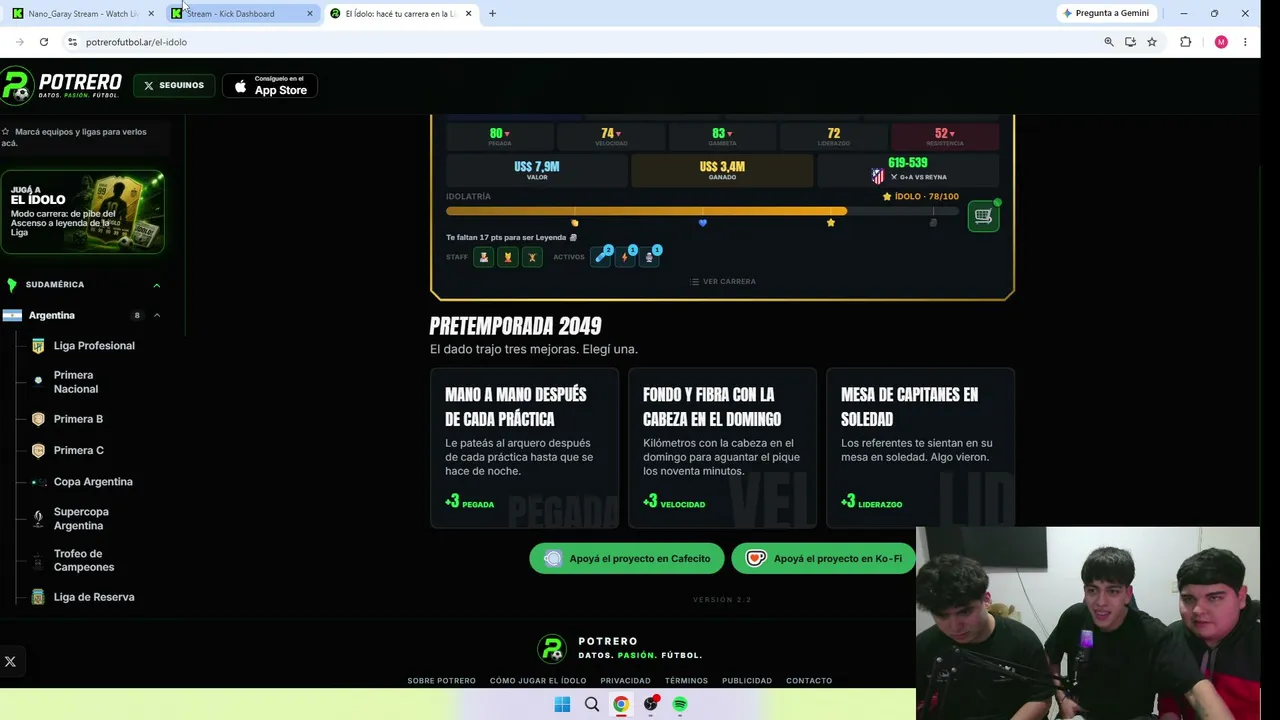Close the Kick Dashboard tab
Viewport: 1280px width, 720px height.
pyautogui.click(x=310, y=13)
